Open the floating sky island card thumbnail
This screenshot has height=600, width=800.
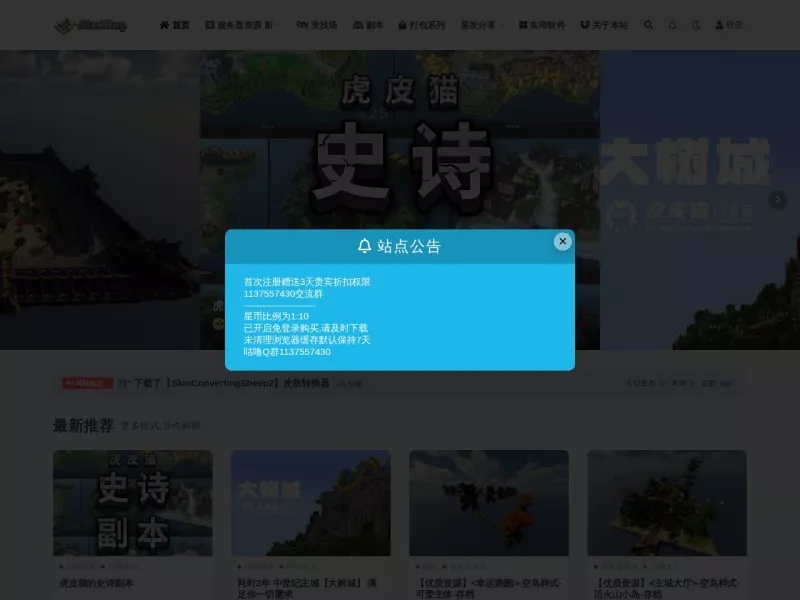click(489, 503)
